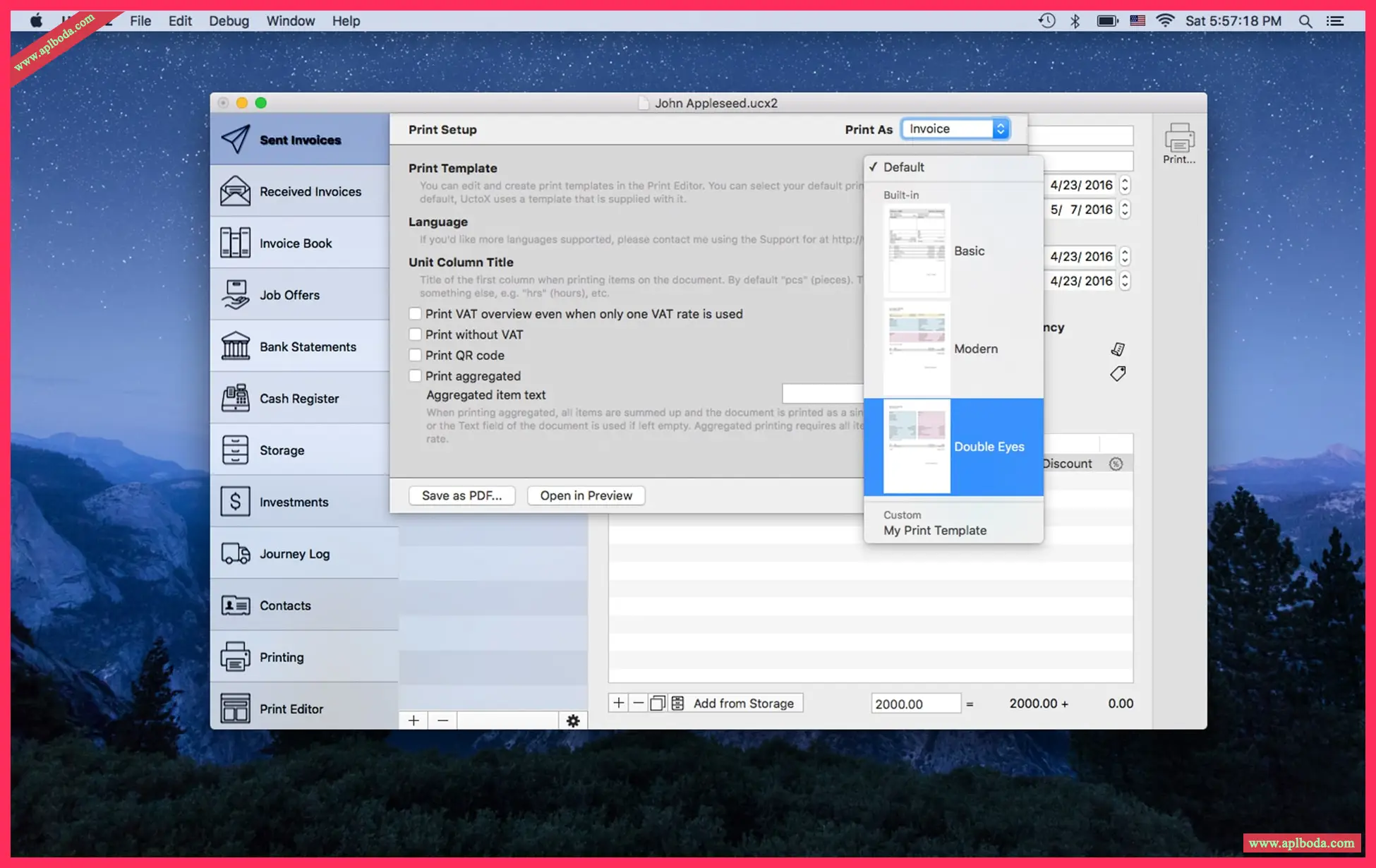Select the Received Invoices envelope icon
1376x868 pixels.
236,191
